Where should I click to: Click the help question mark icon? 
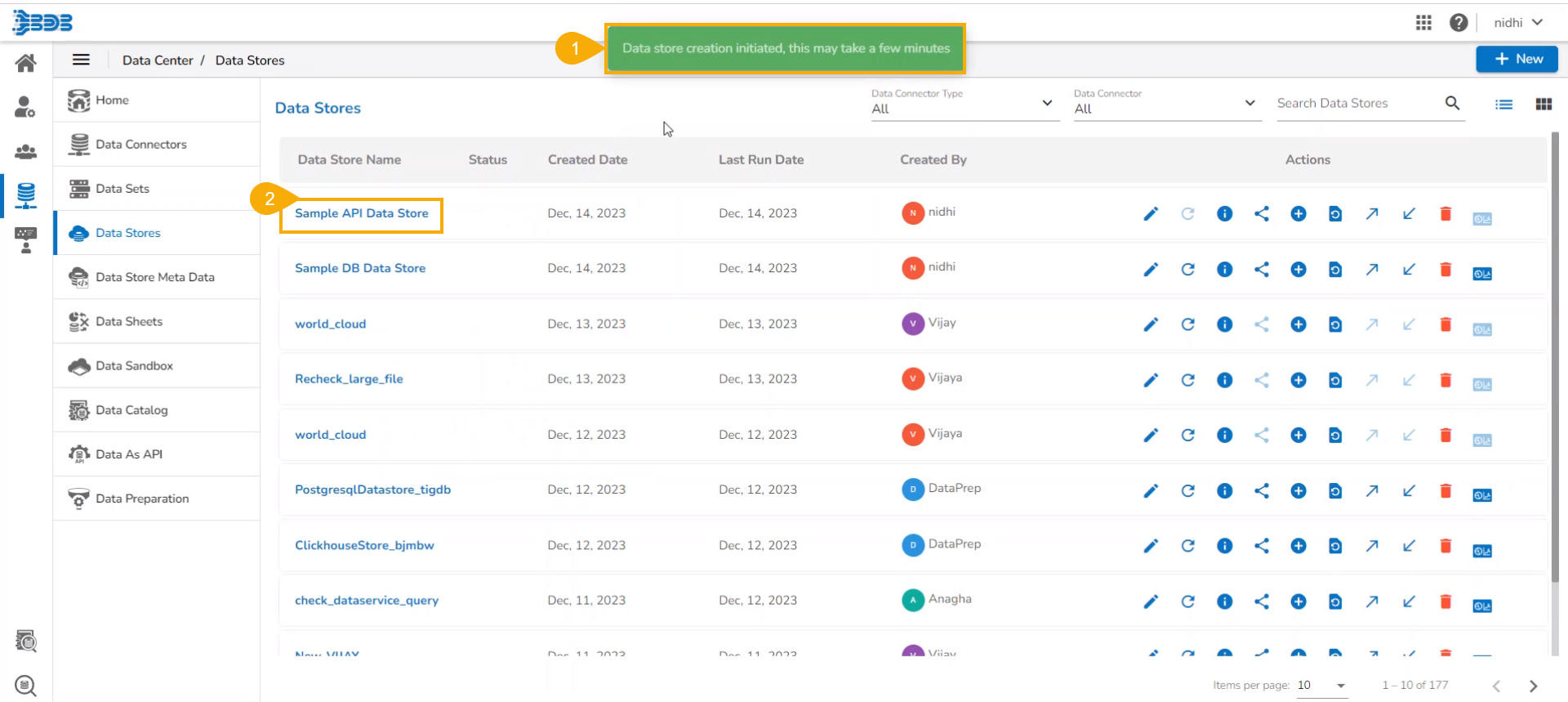point(1459,23)
